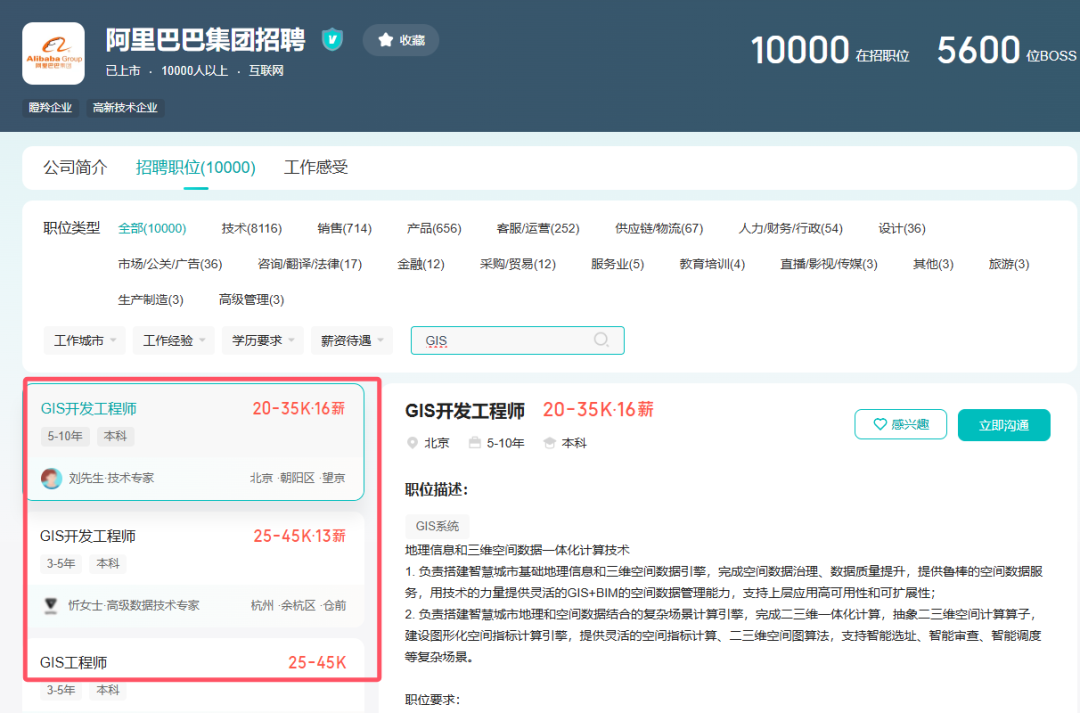The image size is (1080, 713).
Task: Click the GIS search input field
Action: (x=517, y=340)
